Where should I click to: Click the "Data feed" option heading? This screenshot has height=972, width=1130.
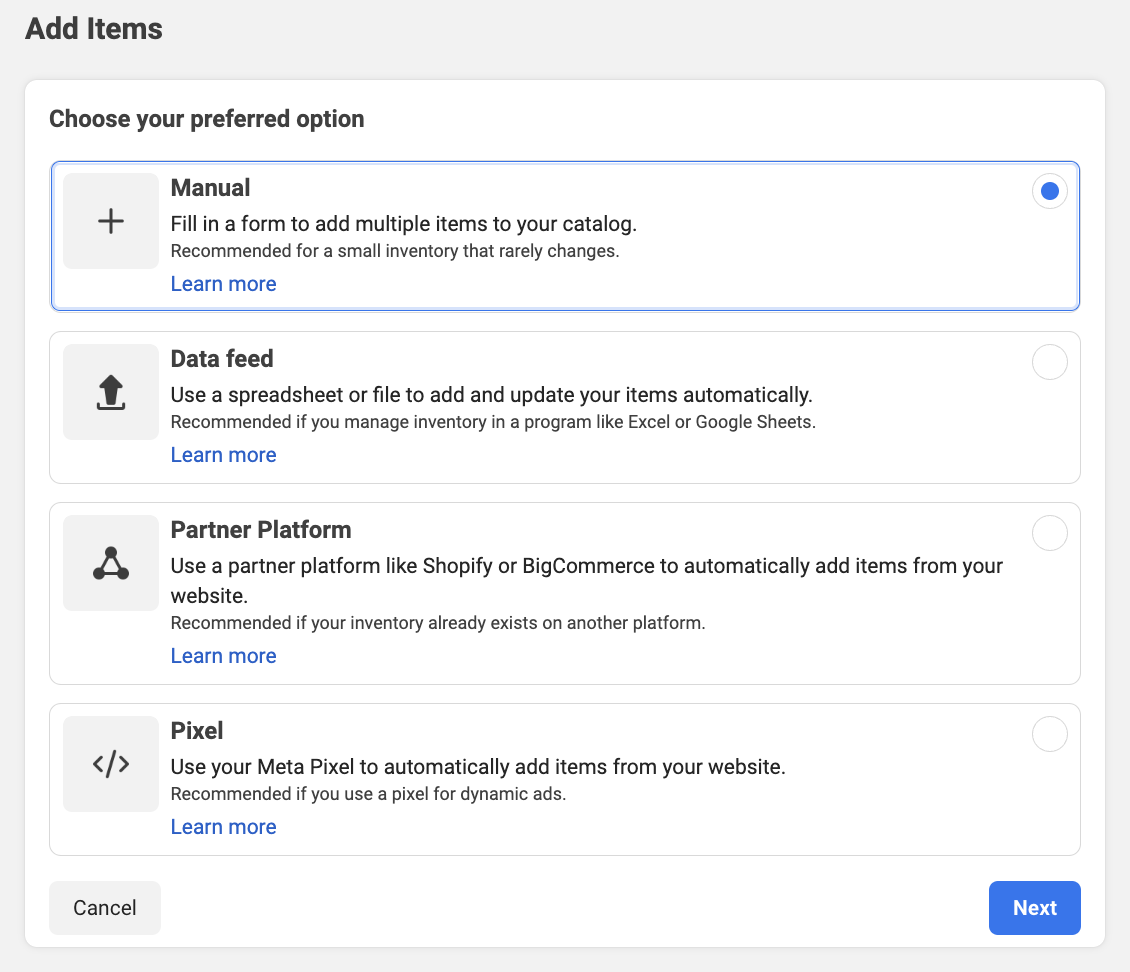tap(222, 359)
